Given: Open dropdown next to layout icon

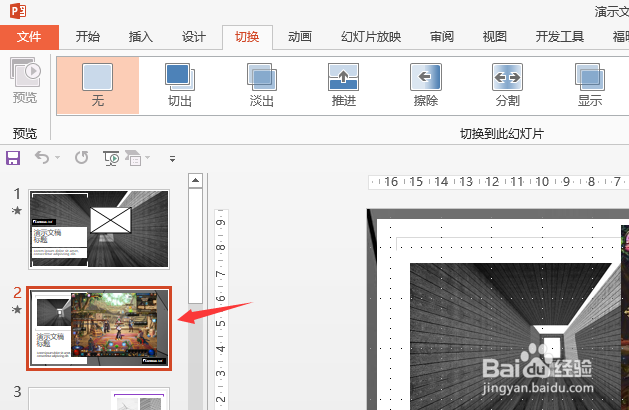Looking at the screenshot, I should click(148, 158).
